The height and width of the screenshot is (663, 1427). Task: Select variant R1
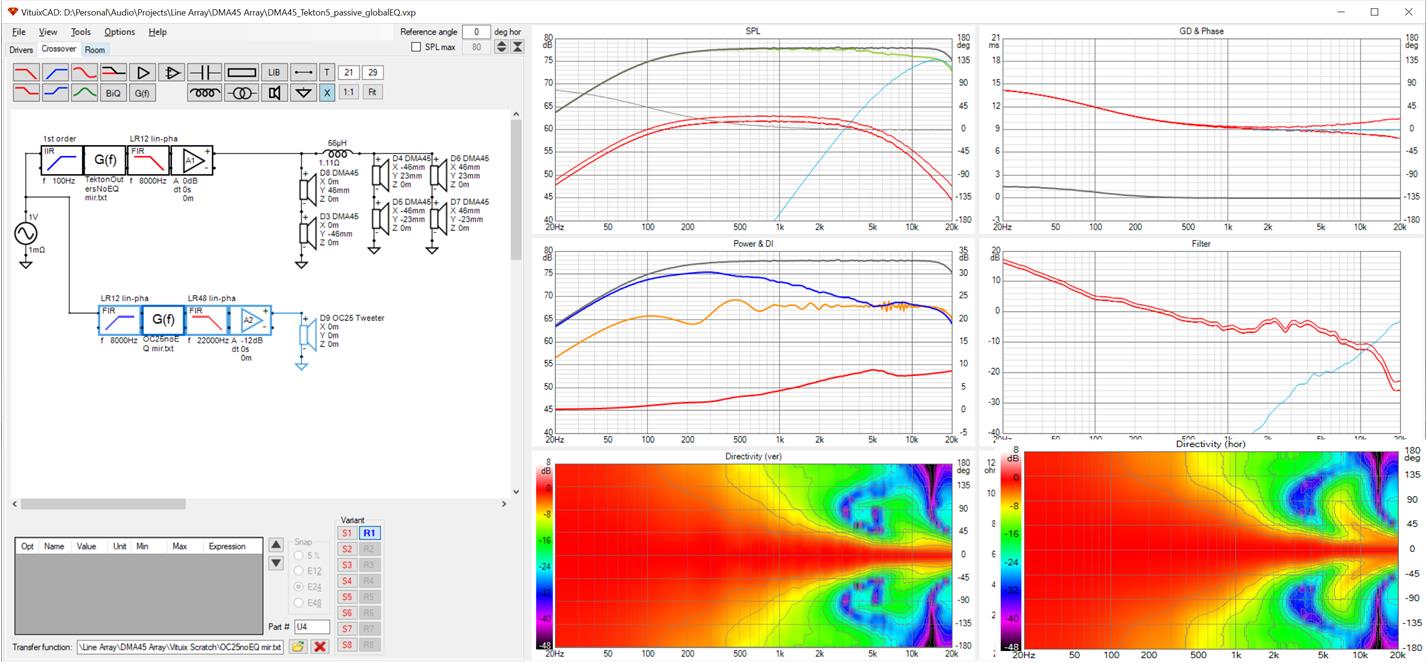370,533
